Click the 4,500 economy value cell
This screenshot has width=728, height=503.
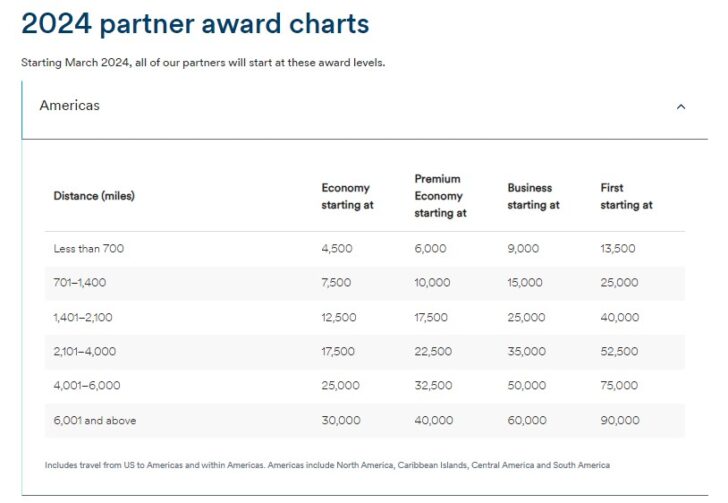pyautogui.click(x=337, y=248)
